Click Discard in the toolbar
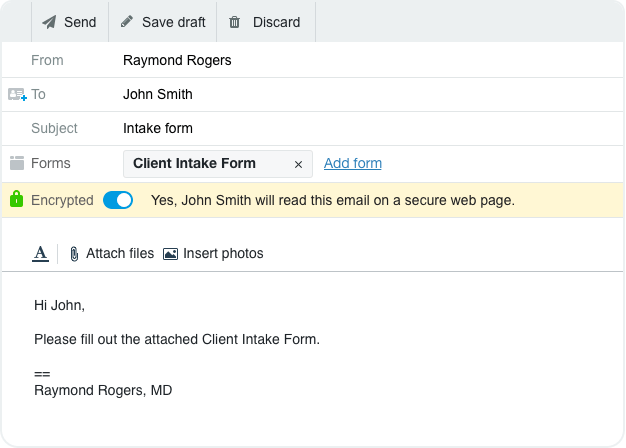This screenshot has height=448, width=626. (x=276, y=22)
